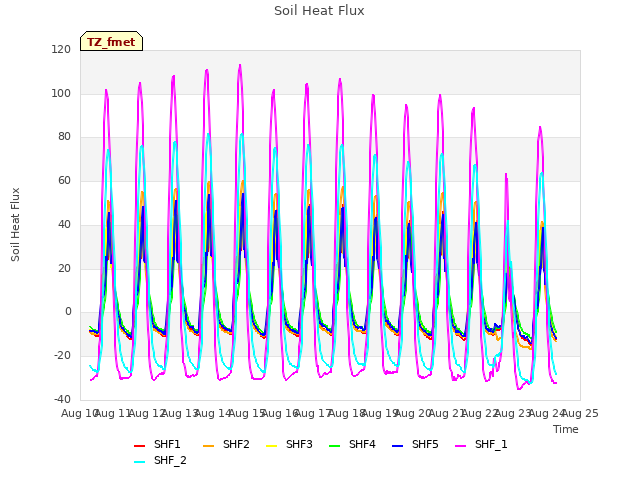Click the cyan SHF_2 legend swatch
The width and height of the screenshot is (640, 480).
coord(140,462)
